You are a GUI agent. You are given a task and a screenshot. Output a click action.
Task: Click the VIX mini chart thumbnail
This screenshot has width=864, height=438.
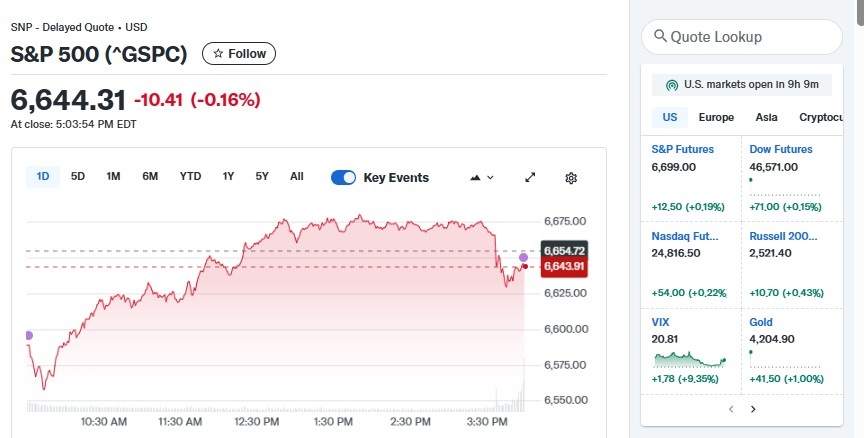pos(689,358)
